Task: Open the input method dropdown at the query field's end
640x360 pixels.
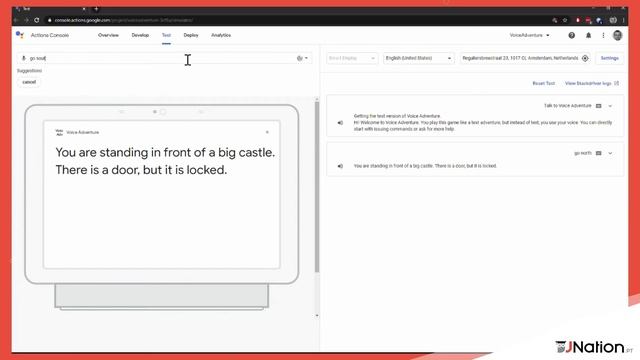Action: coord(302,58)
